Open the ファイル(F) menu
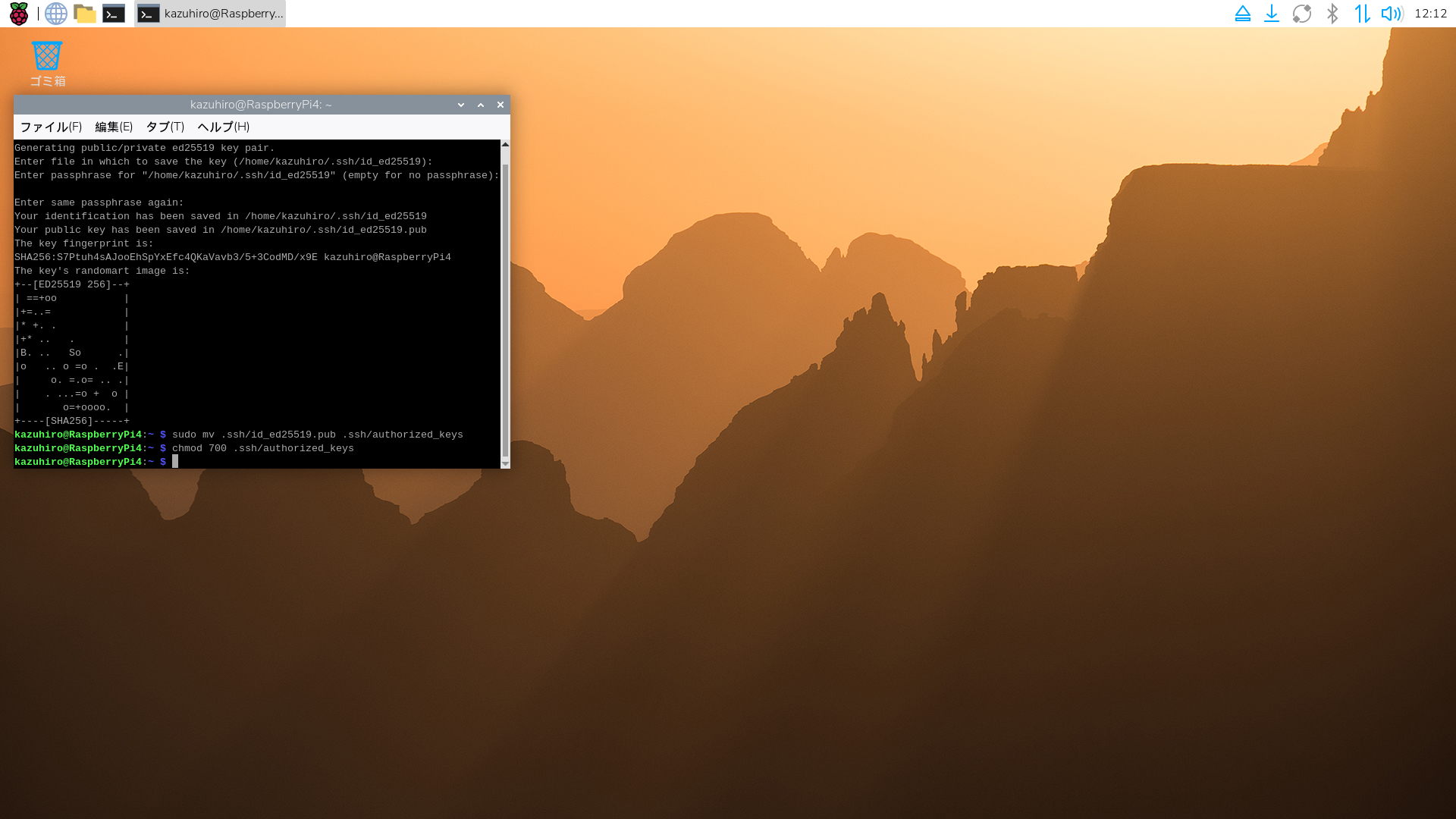Viewport: 1456px width, 819px height. pos(51,127)
